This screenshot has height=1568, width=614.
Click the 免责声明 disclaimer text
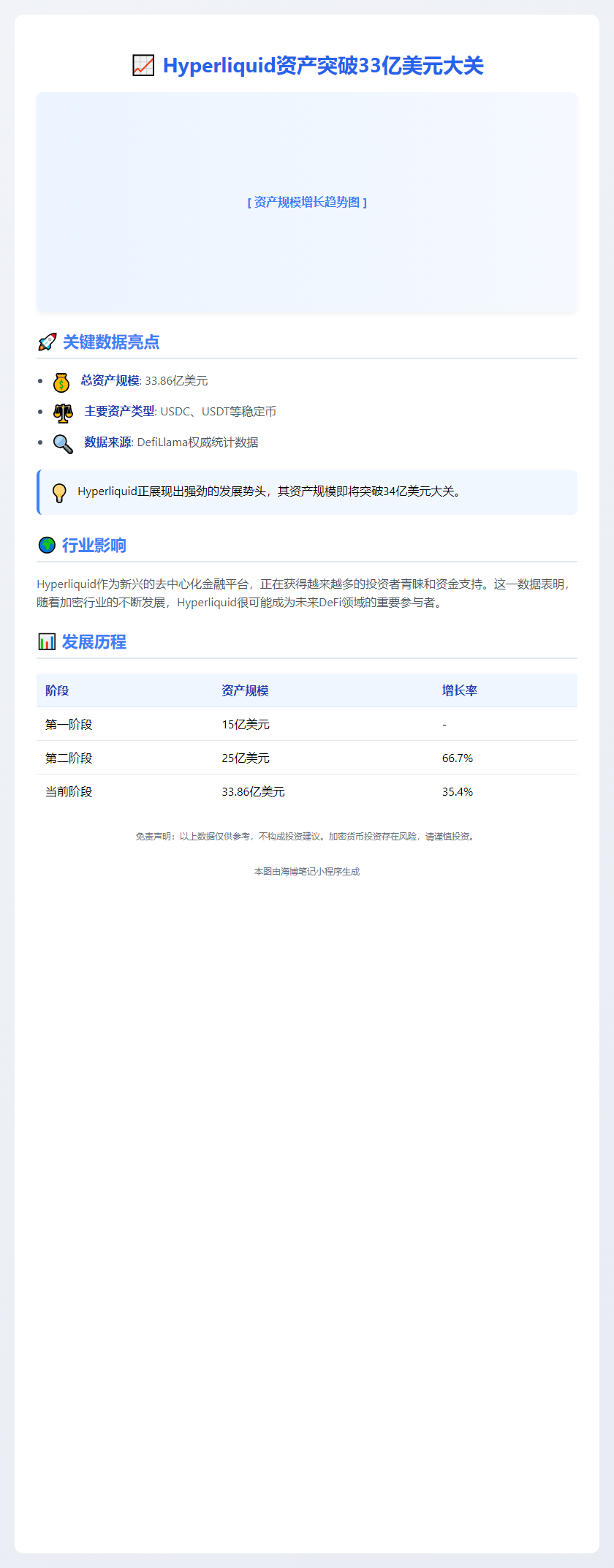(x=307, y=836)
